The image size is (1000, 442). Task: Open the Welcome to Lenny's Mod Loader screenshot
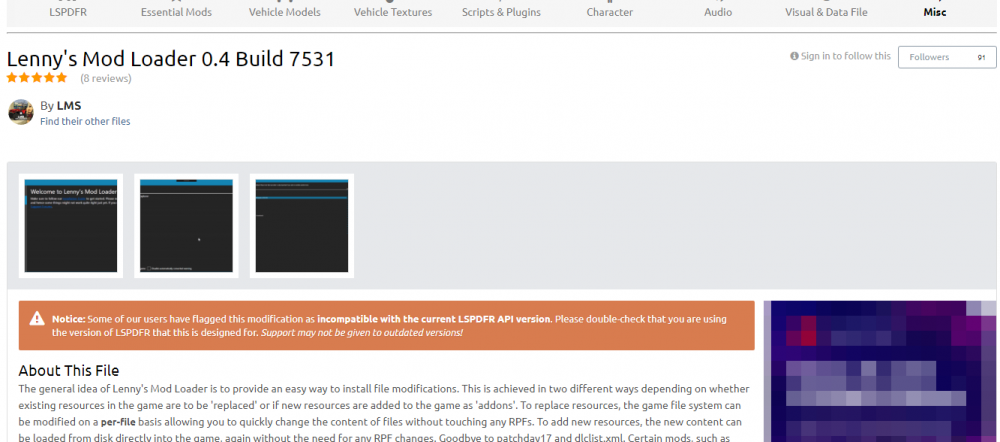coord(71,226)
